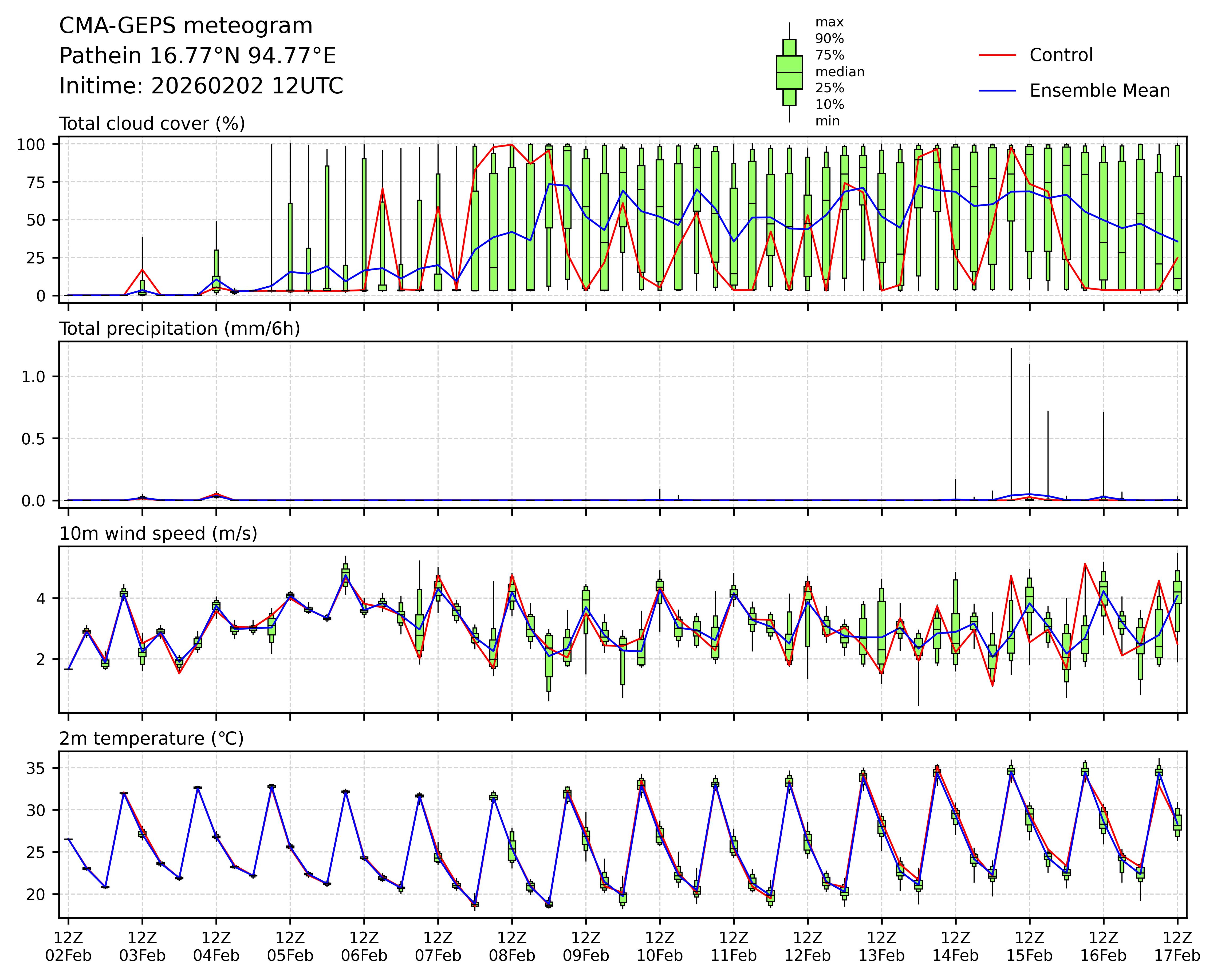Screen dimensions: 1217x980
Task: Click the 10m wind speed panel title
Action: tap(158, 534)
